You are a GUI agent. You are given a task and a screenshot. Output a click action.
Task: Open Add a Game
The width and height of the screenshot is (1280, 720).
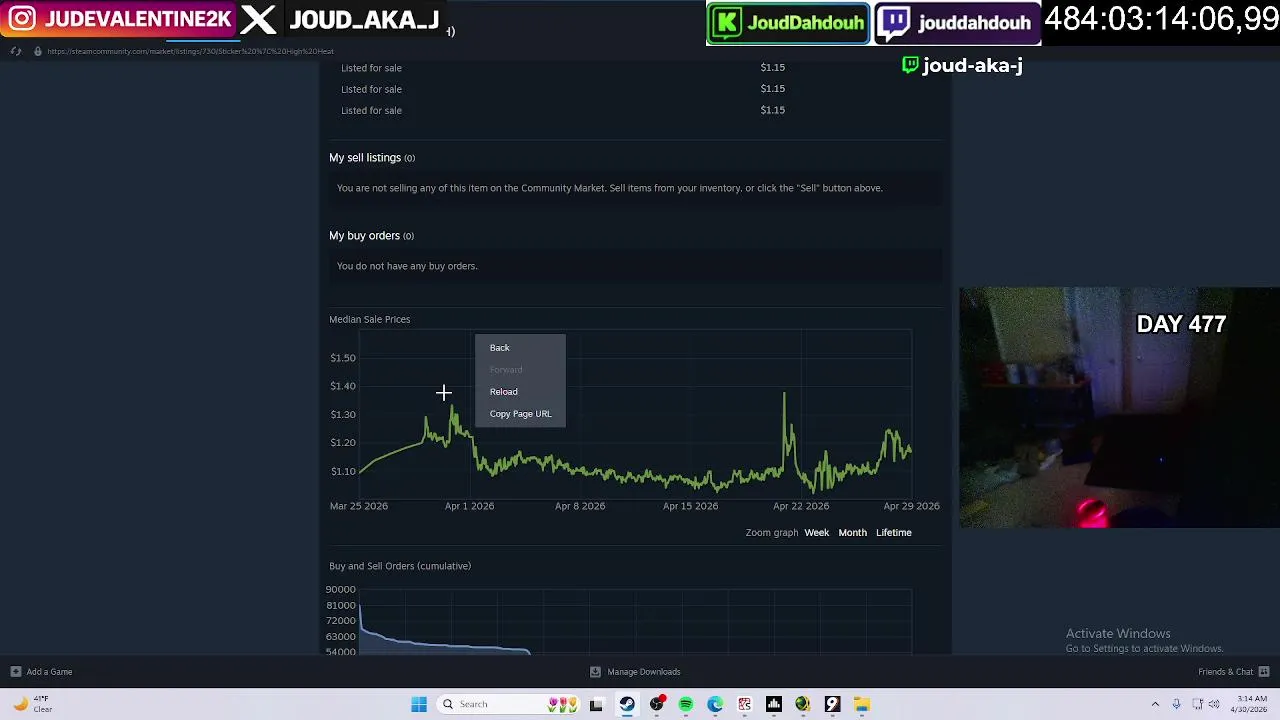click(x=49, y=671)
